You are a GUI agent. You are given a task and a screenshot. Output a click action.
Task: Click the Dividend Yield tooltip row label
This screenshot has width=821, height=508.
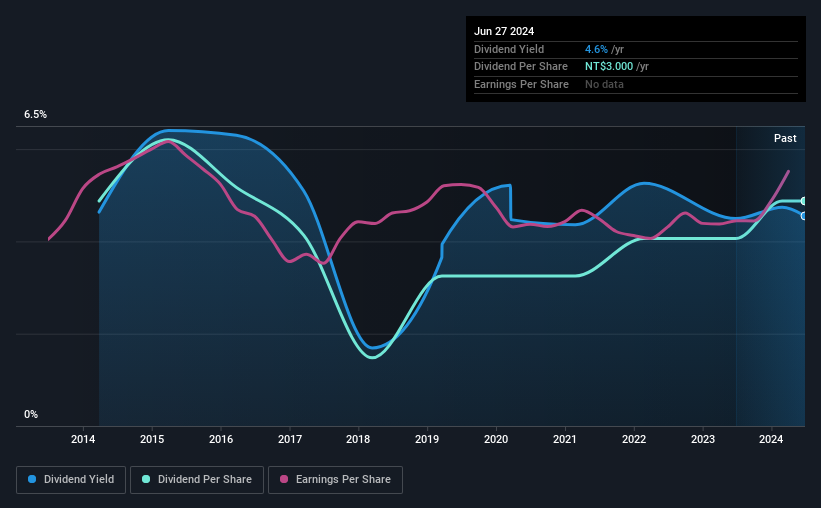tap(509, 49)
